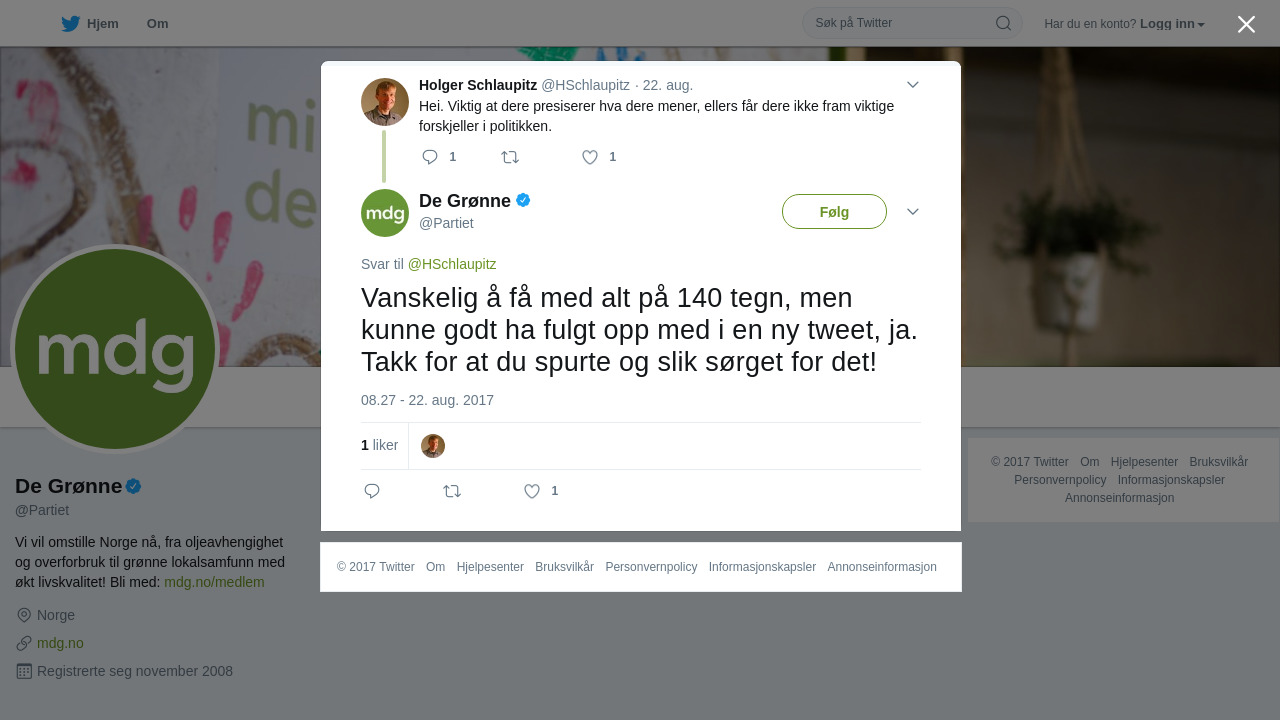Open mdg.no/medlem link in bio

tap(214, 582)
